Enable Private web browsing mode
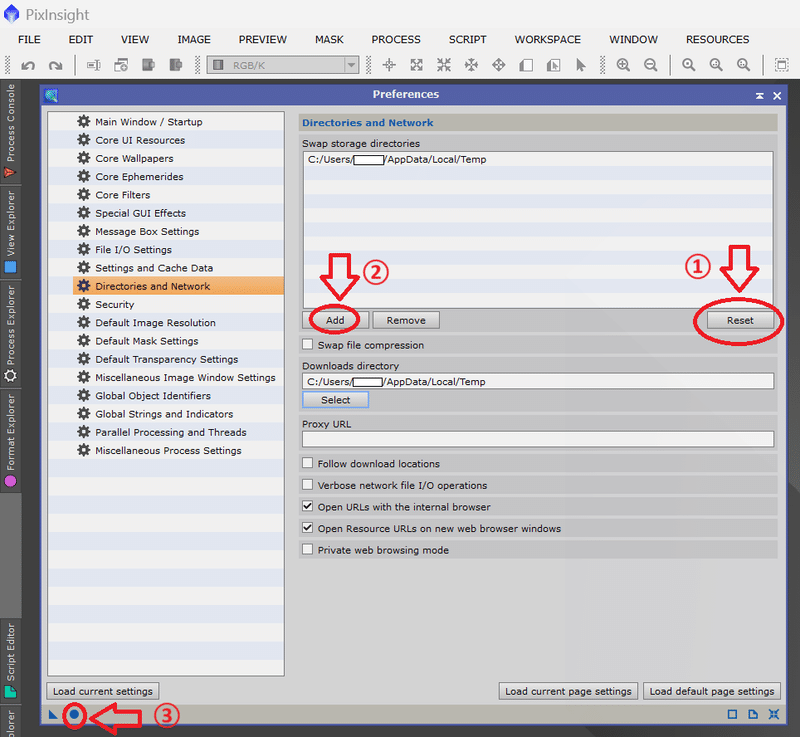The width and height of the screenshot is (800, 737). click(x=307, y=549)
